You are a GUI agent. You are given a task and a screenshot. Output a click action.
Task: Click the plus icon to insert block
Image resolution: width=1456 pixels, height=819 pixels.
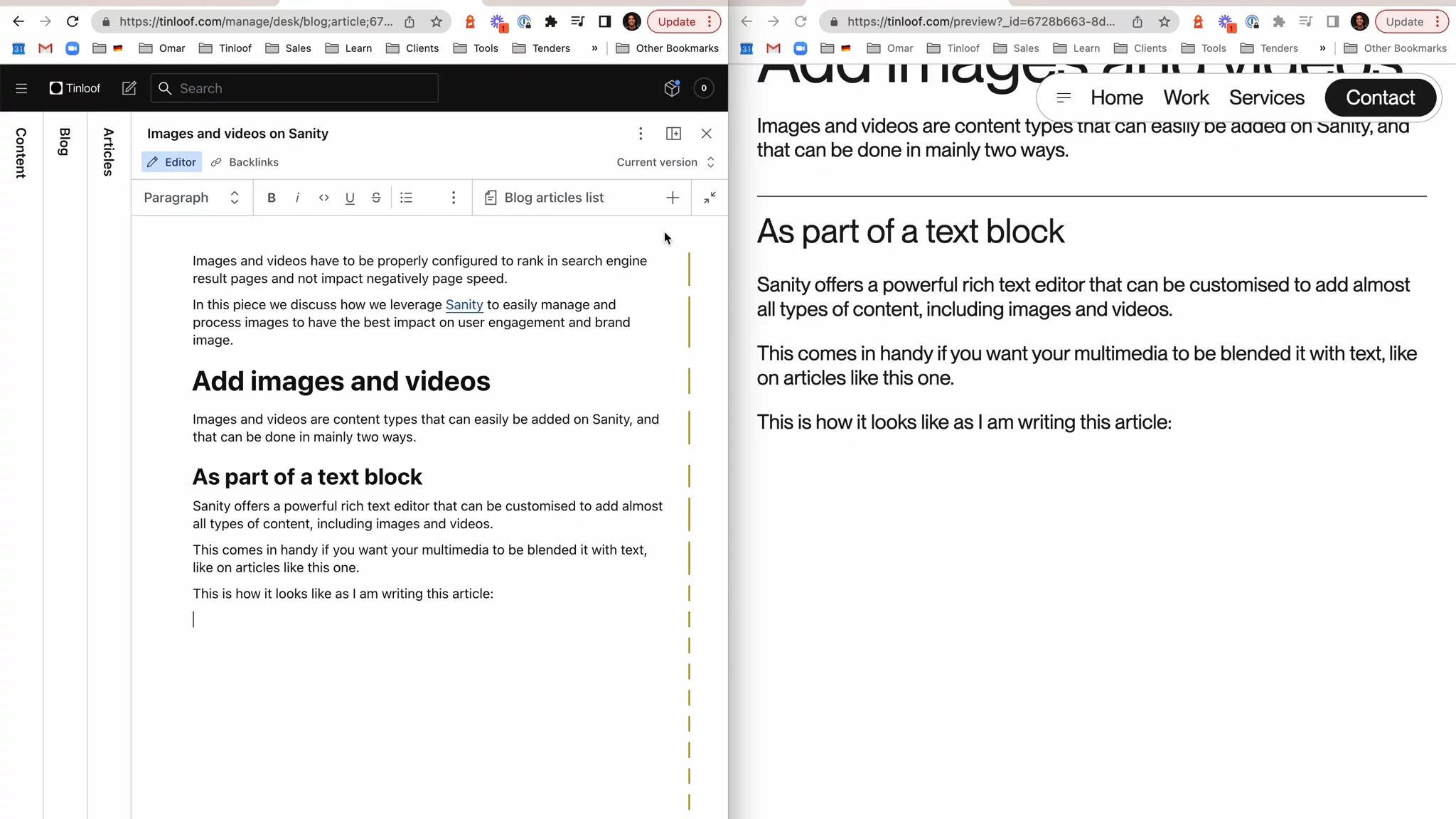(x=673, y=198)
